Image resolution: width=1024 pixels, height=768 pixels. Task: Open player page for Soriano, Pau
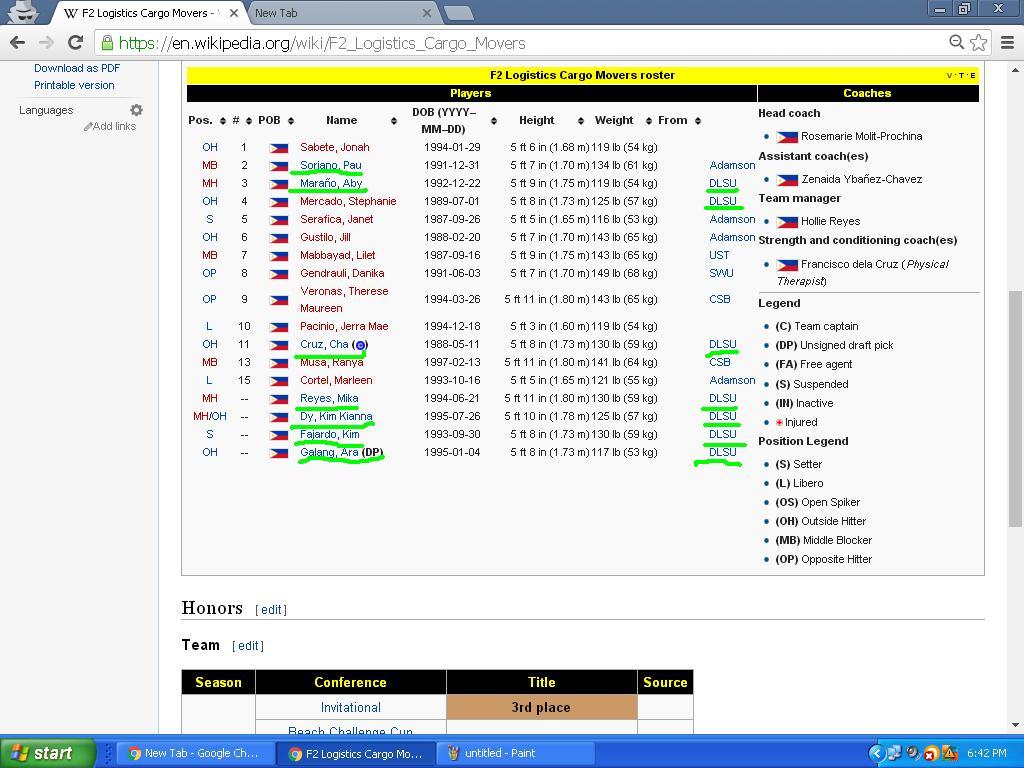[x=330, y=165]
